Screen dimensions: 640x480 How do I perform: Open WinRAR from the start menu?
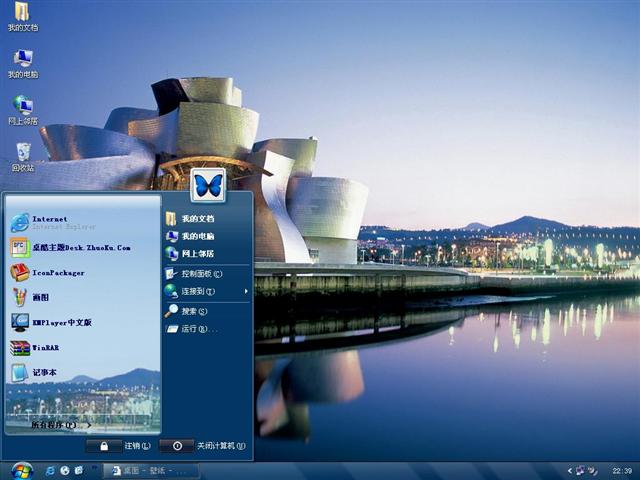pos(45,348)
